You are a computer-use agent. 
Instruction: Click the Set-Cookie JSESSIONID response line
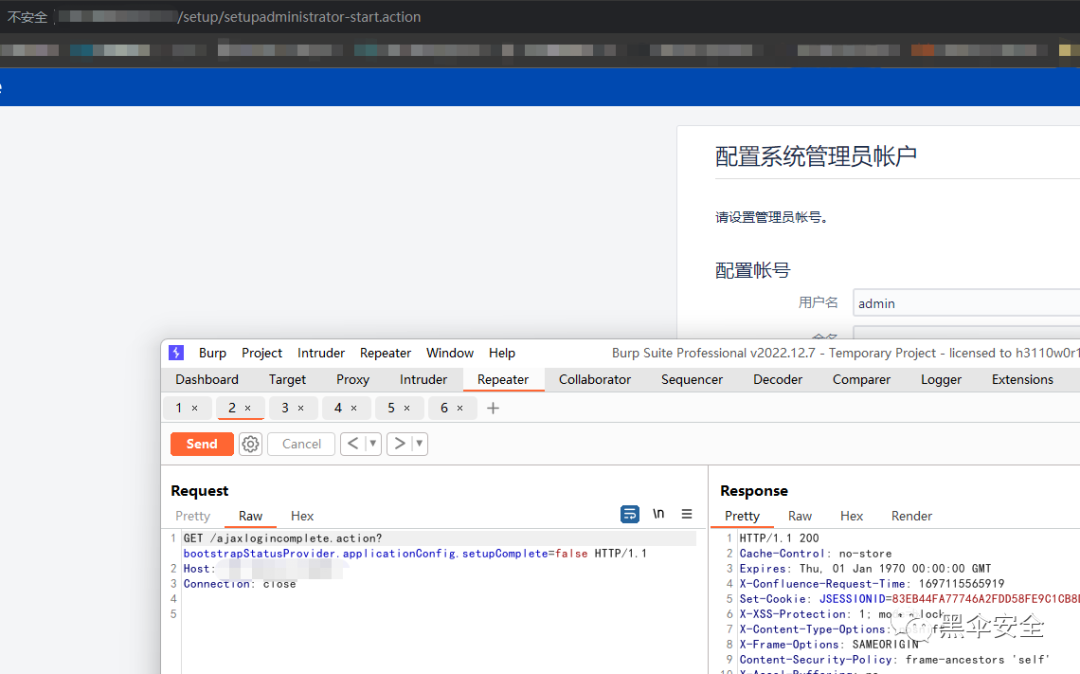coord(909,599)
